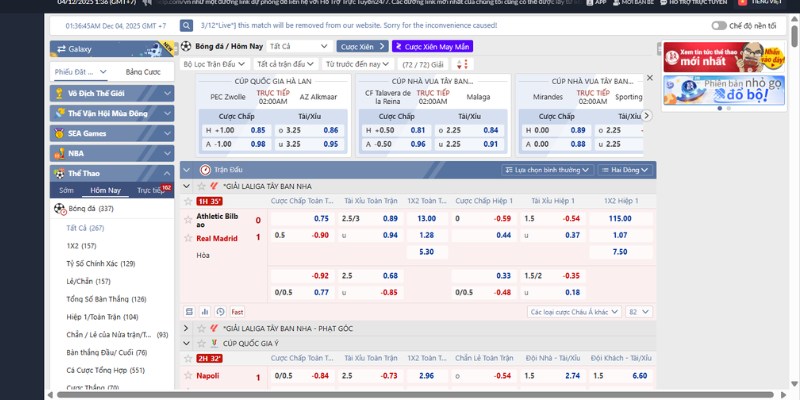Open the Phiếu Đặt bet slip tab

81,72
